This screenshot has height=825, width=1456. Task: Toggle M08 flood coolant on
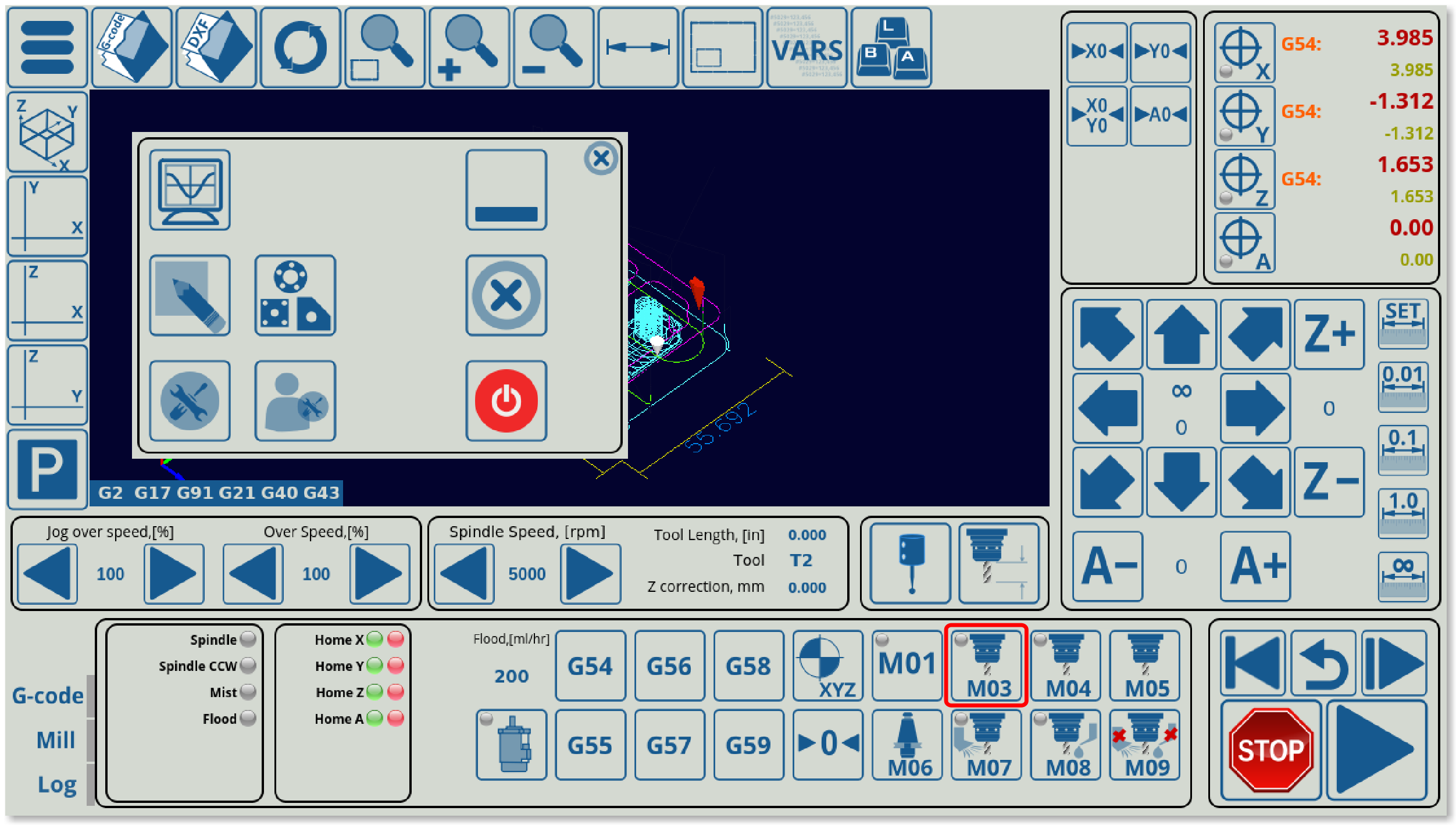[1065, 745]
